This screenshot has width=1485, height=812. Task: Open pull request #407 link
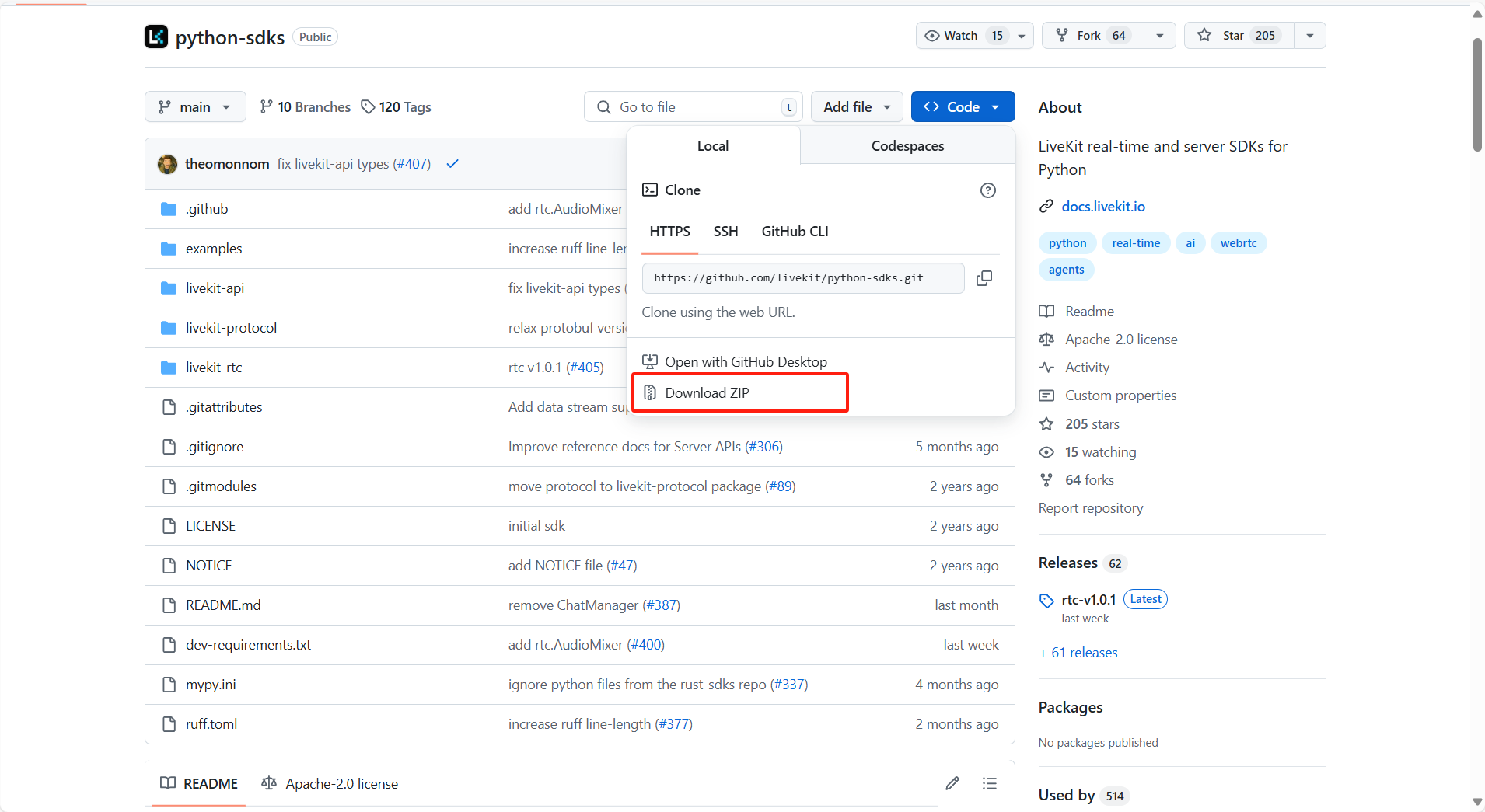pos(412,164)
